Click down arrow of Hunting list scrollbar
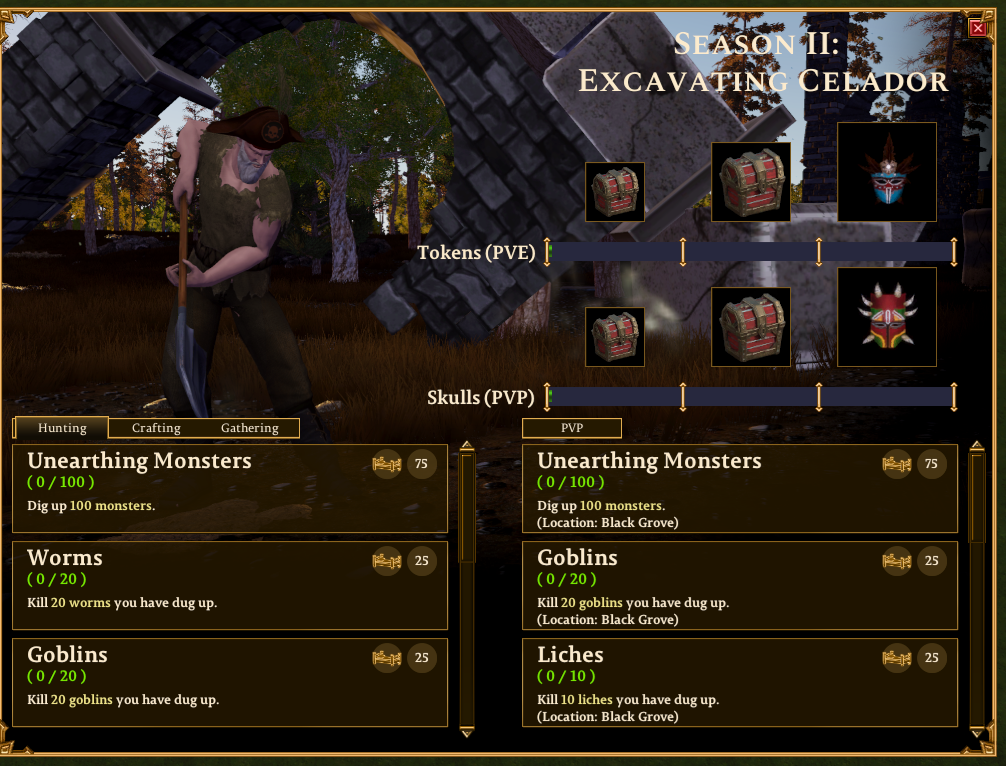The height and width of the screenshot is (766, 1006). 467,732
